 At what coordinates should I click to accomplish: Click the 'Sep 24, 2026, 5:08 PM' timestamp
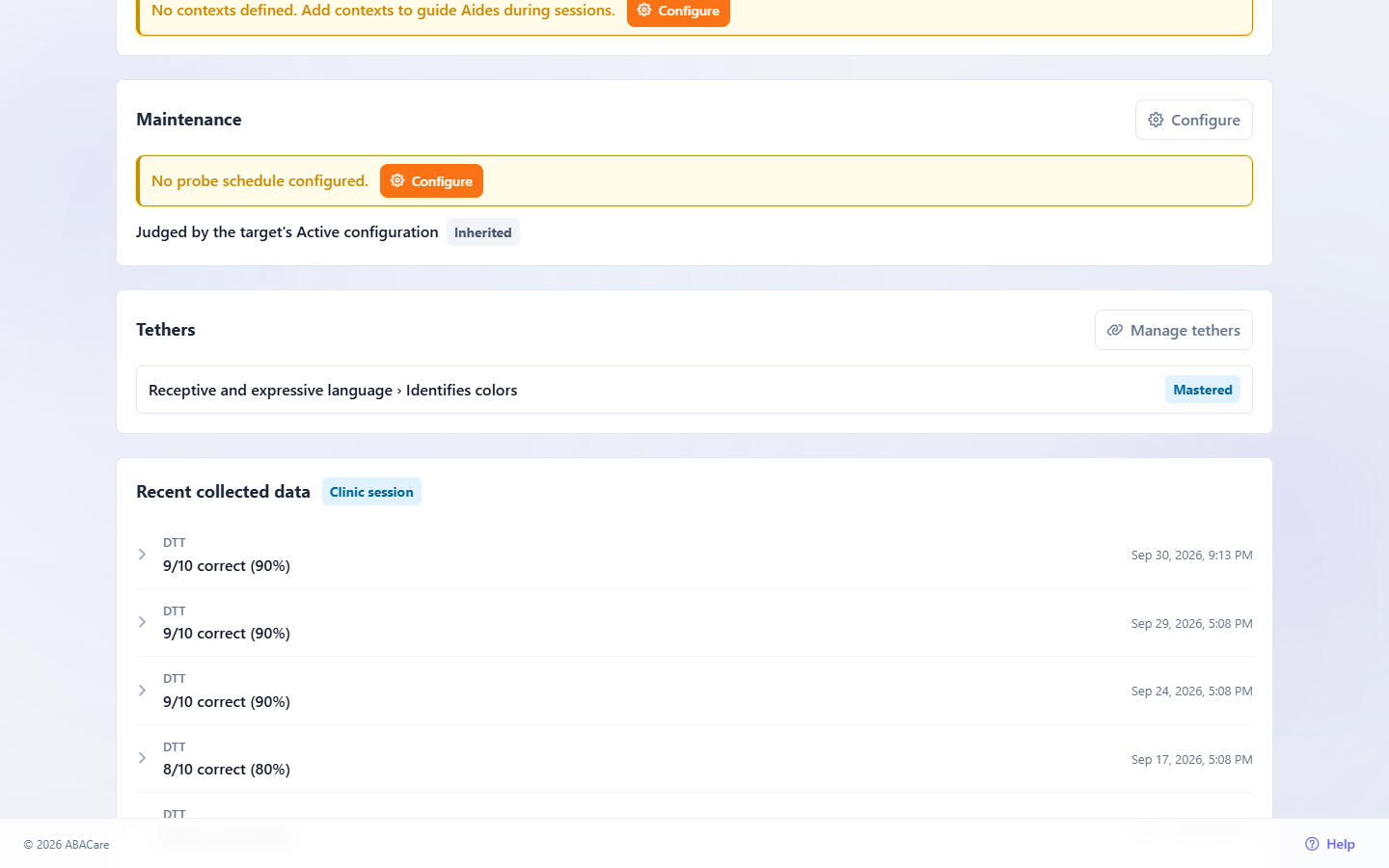(x=1192, y=692)
